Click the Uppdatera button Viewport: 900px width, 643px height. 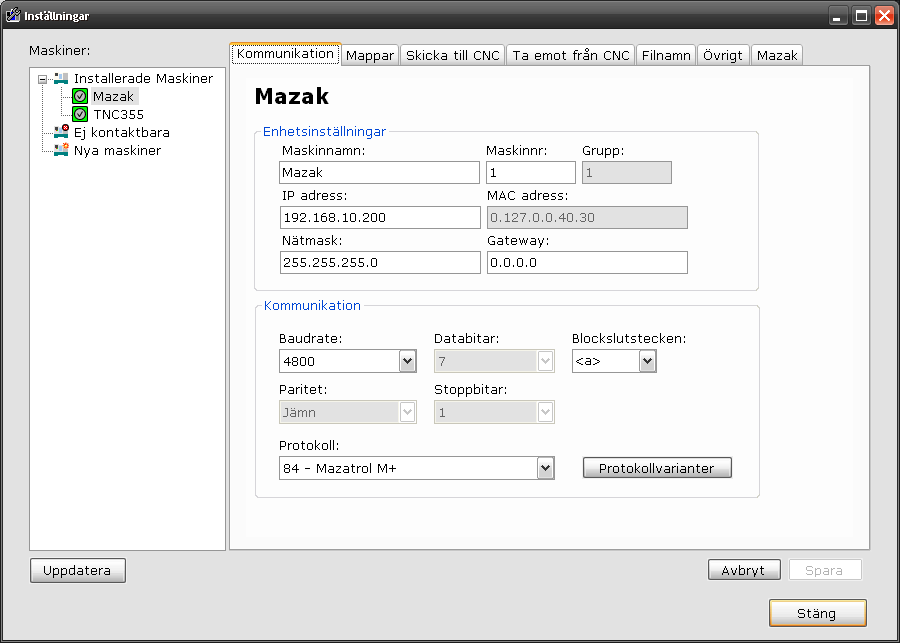coord(77,571)
